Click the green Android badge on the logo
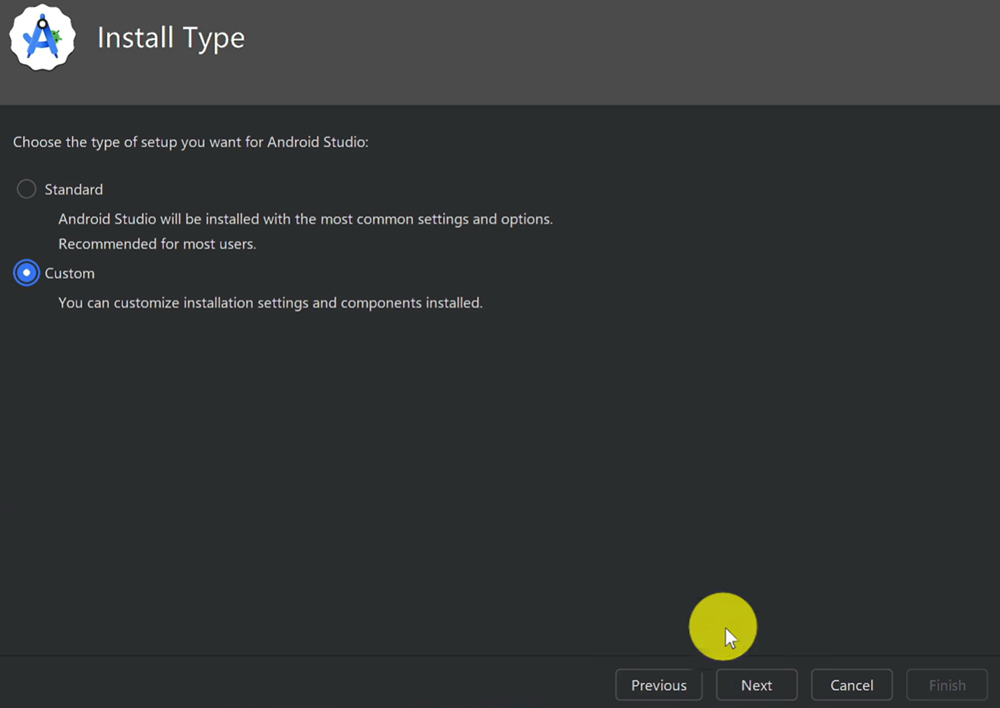 tap(57, 36)
